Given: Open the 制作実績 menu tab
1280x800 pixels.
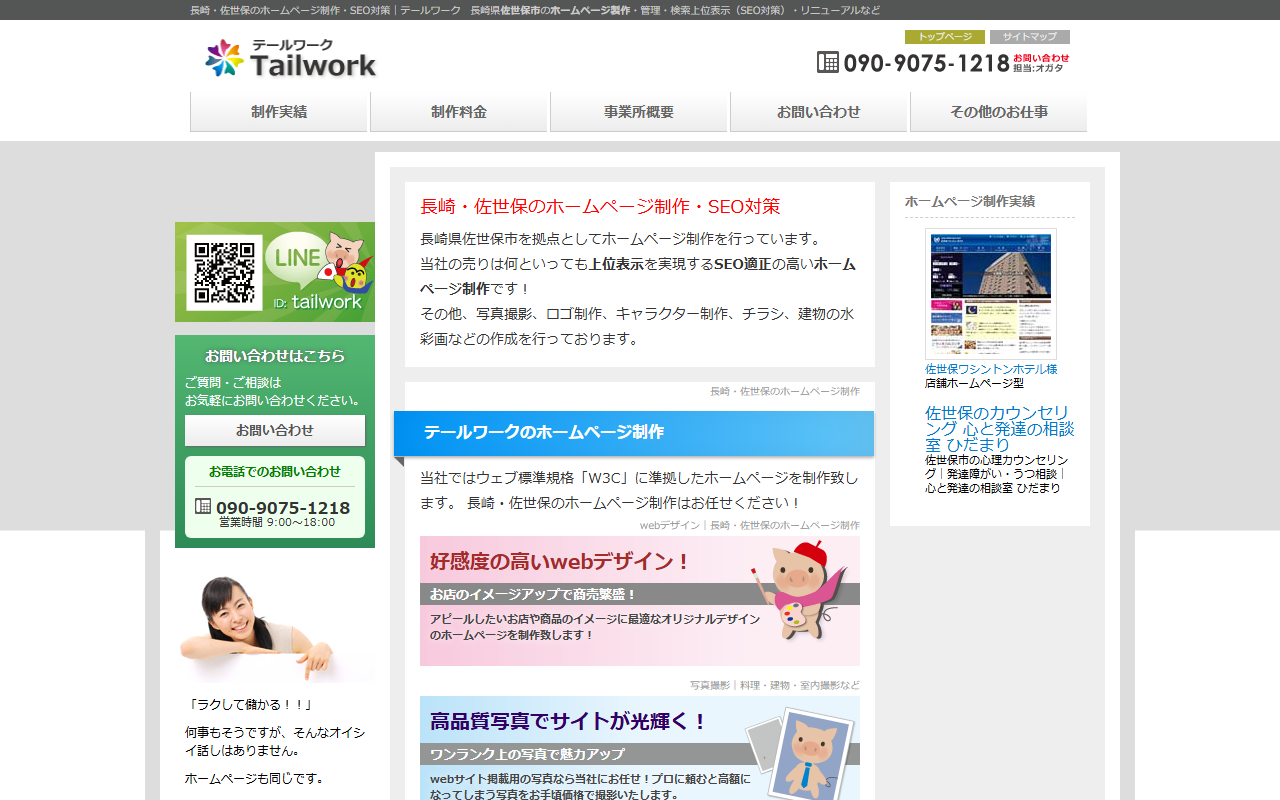Looking at the screenshot, I should coord(279,112).
